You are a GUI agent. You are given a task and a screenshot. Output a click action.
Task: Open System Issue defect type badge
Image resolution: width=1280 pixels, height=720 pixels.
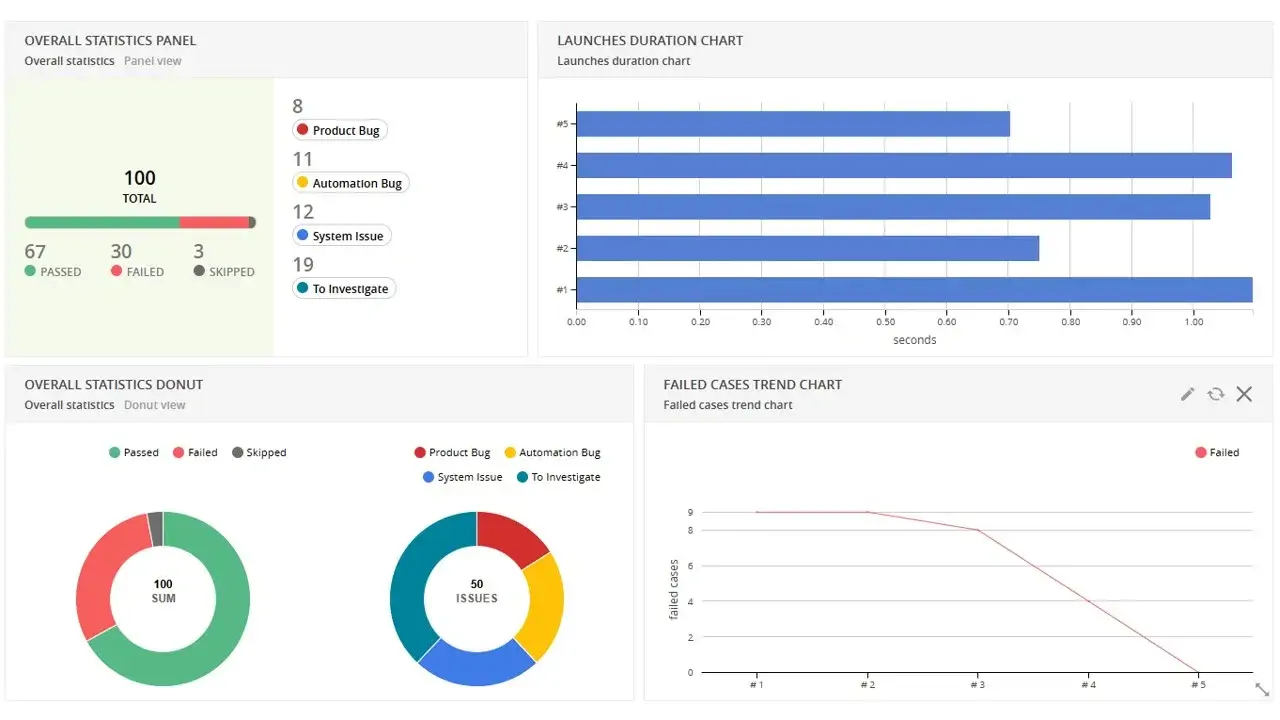[x=341, y=236]
